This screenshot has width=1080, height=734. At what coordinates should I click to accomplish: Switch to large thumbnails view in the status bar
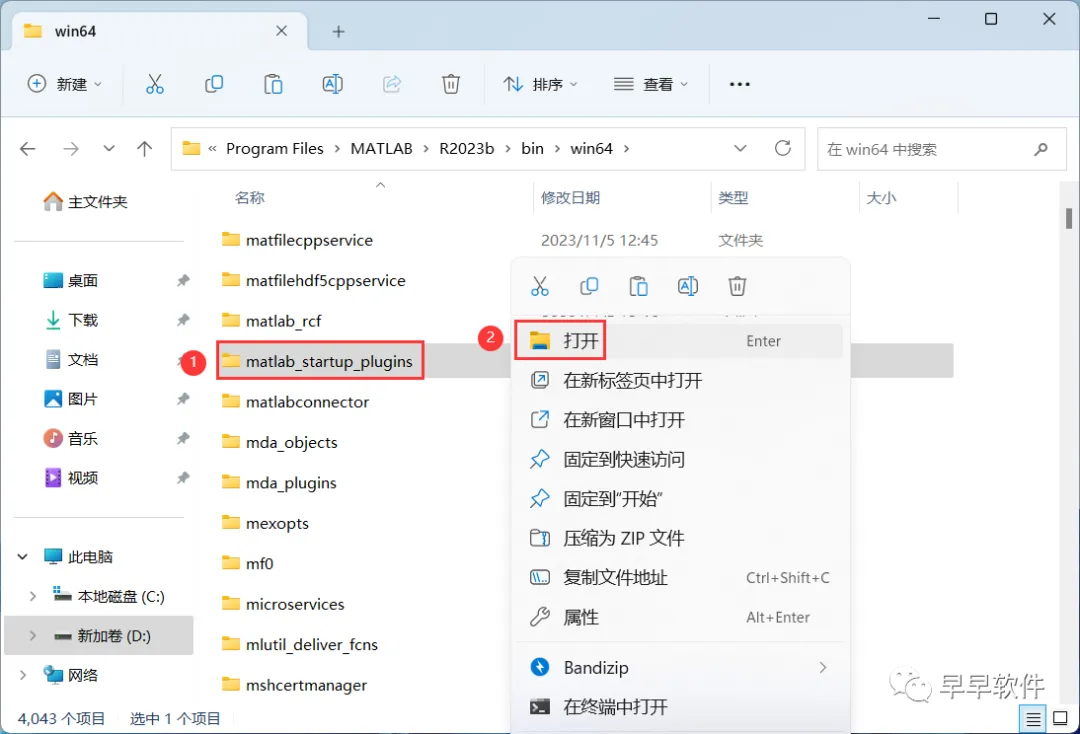pos(1061,720)
